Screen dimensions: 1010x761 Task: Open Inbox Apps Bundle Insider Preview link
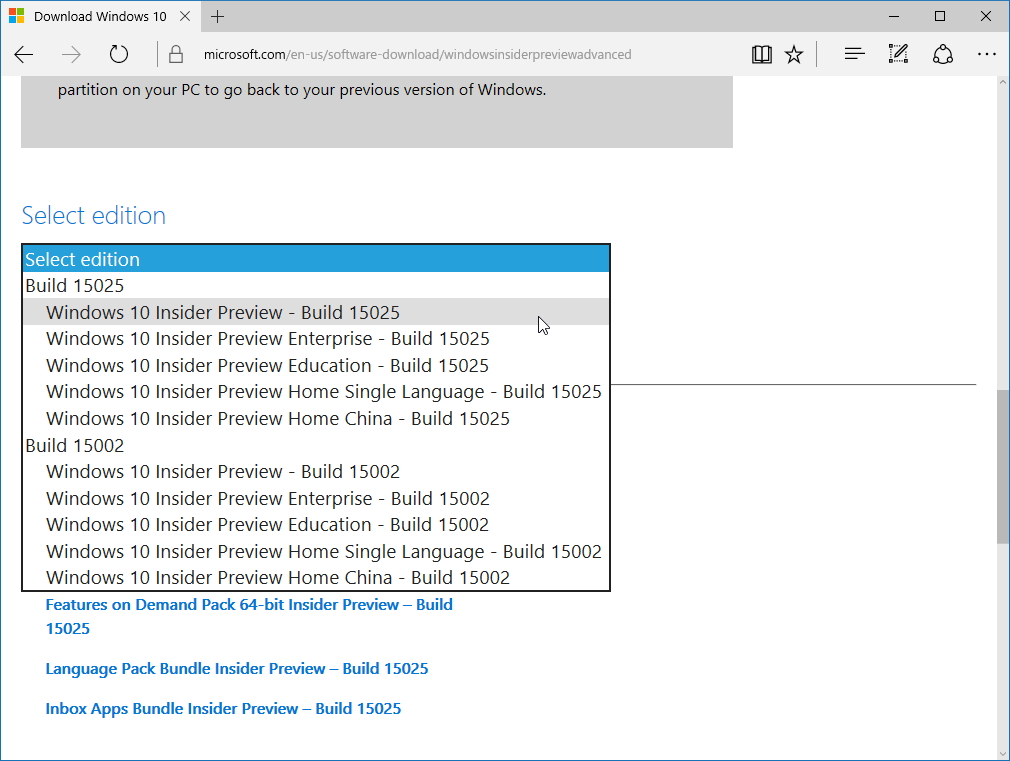pos(222,708)
